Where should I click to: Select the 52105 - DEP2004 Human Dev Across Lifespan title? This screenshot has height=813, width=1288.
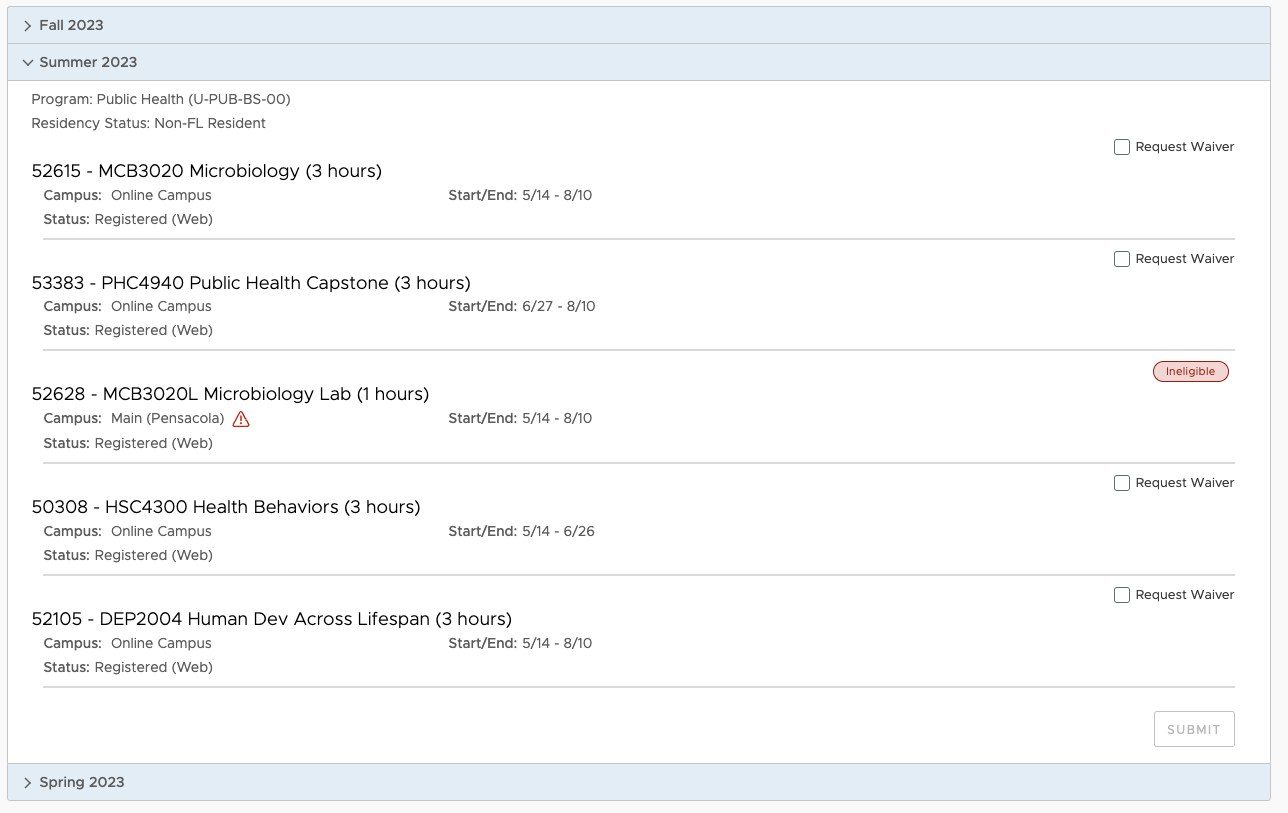272,619
